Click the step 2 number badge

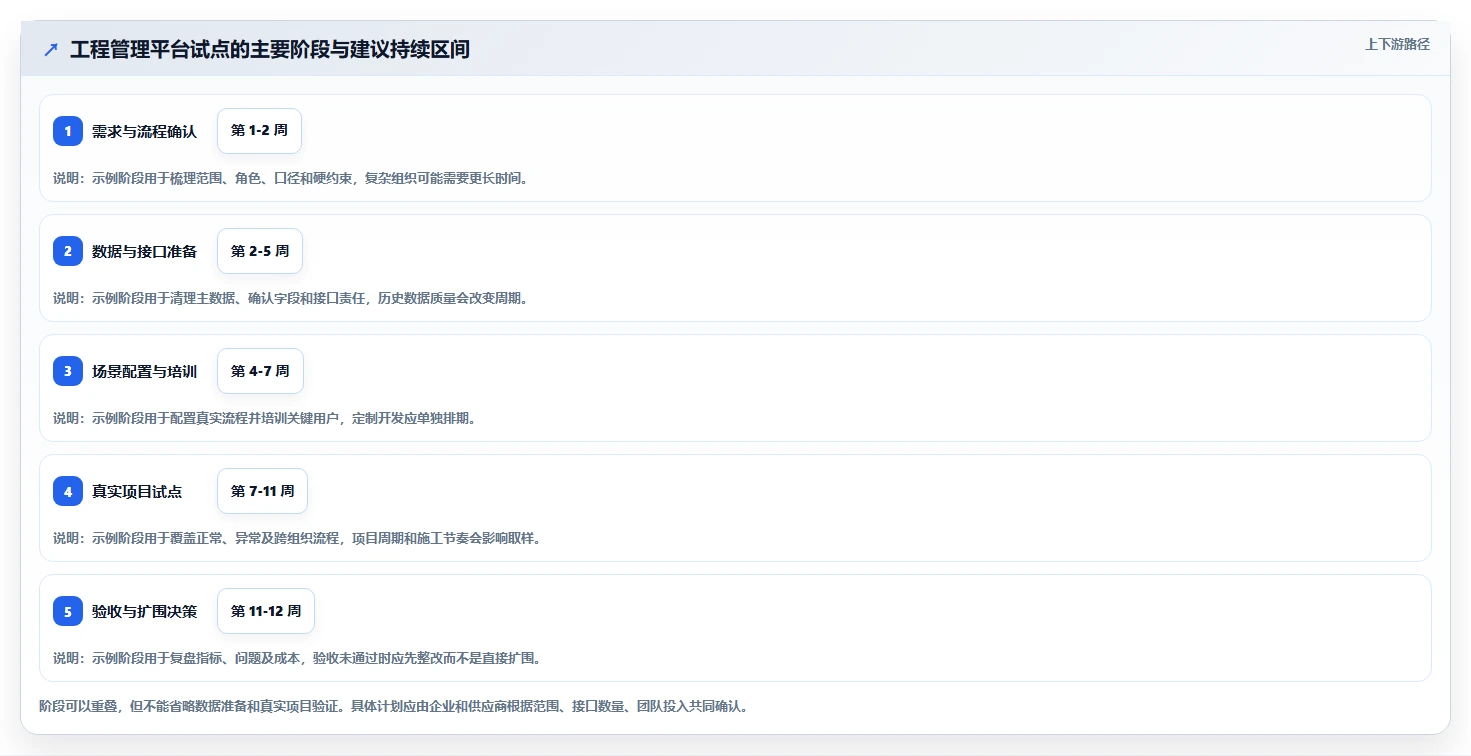click(x=68, y=251)
